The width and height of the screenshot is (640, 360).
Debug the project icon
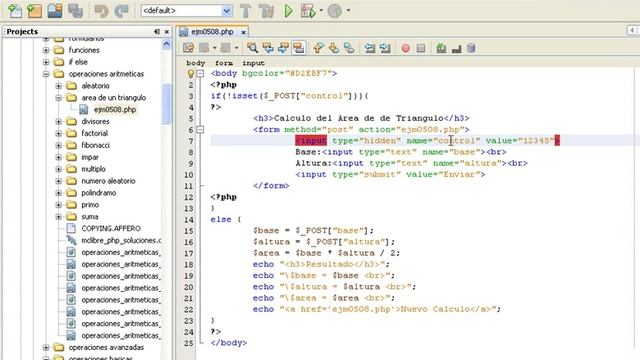click(308, 11)
